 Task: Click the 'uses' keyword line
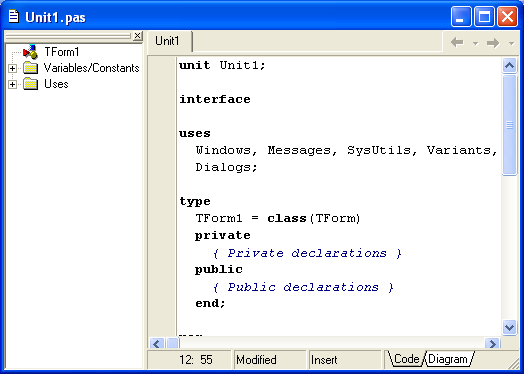click(x=195, y=133)
